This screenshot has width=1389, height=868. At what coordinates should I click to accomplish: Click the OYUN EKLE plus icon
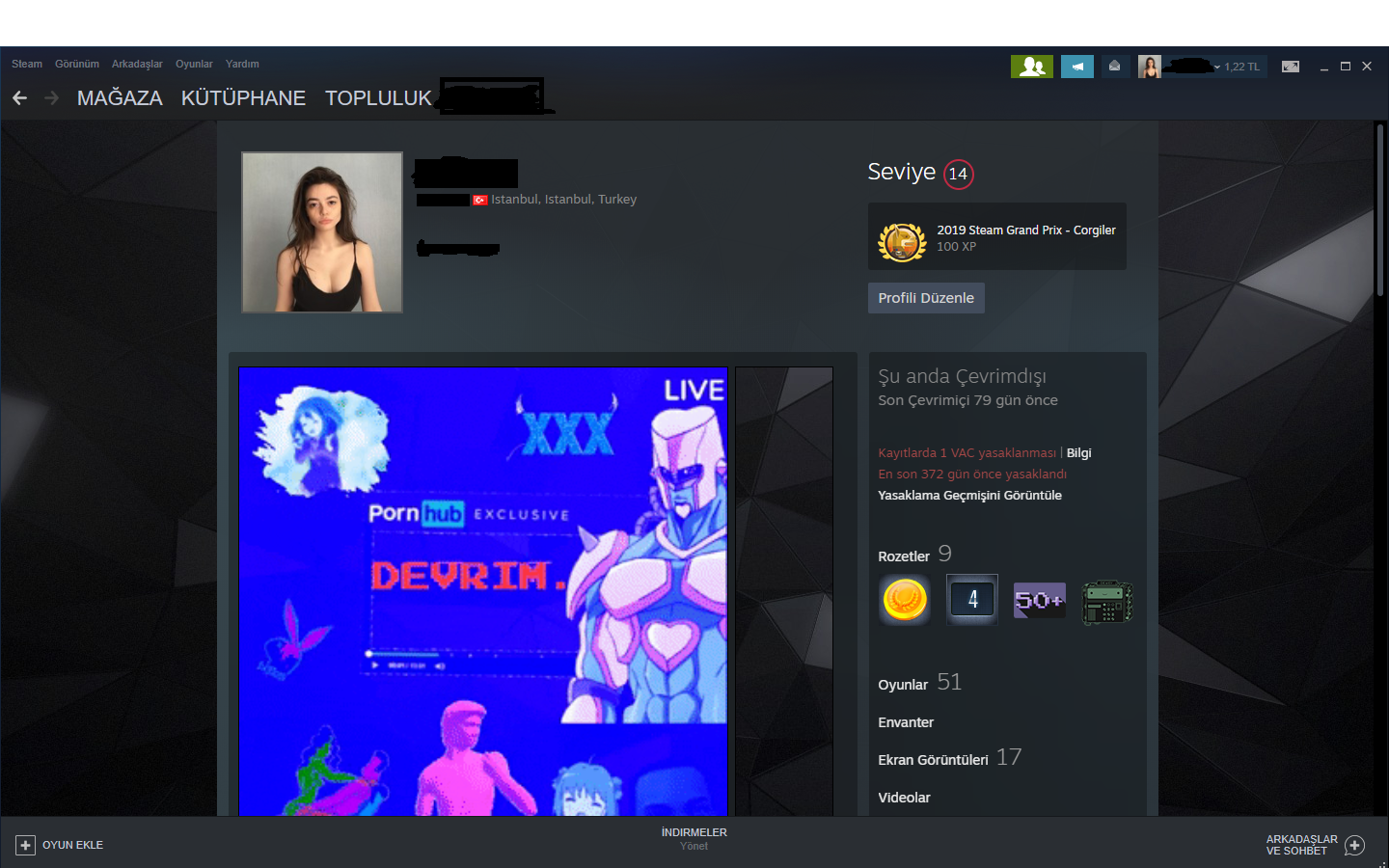point(26,845)
